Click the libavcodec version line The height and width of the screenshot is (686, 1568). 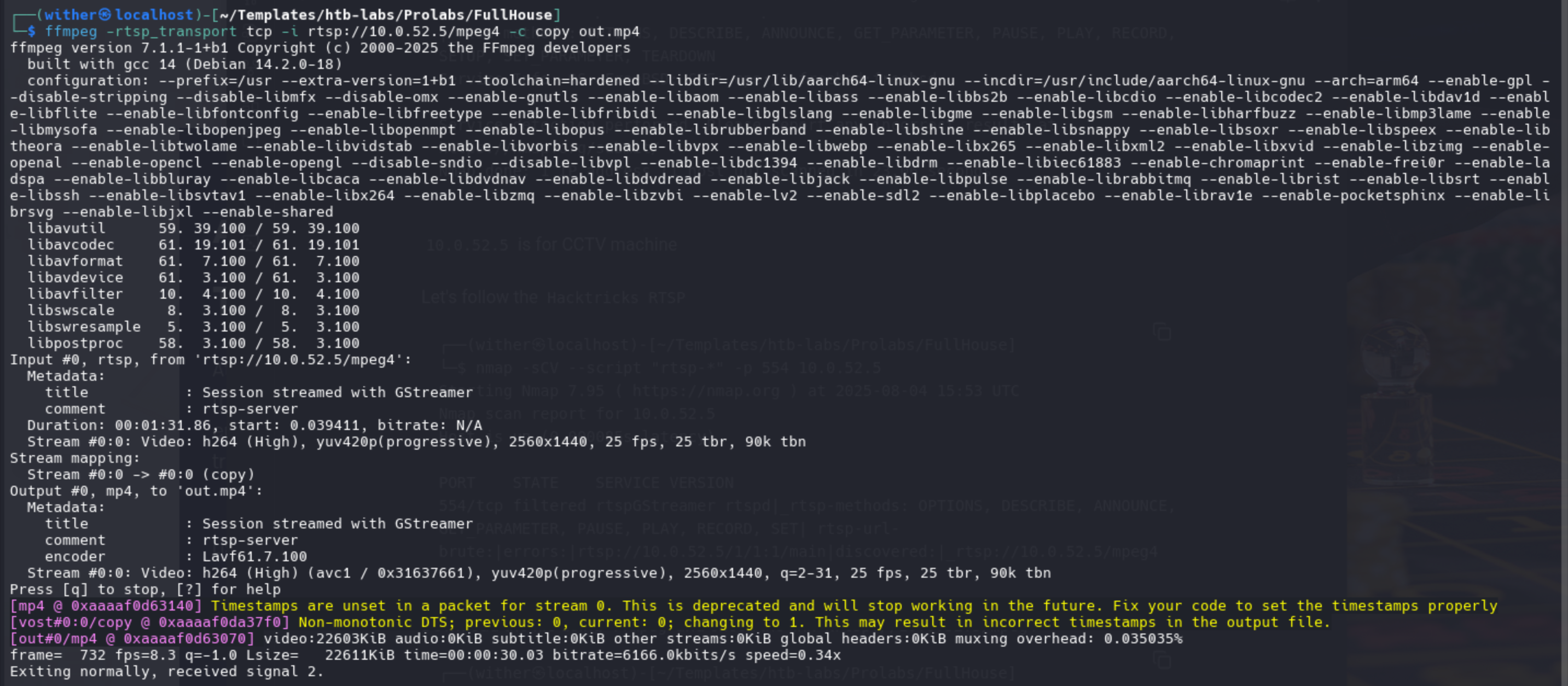(x=193, y=245)
